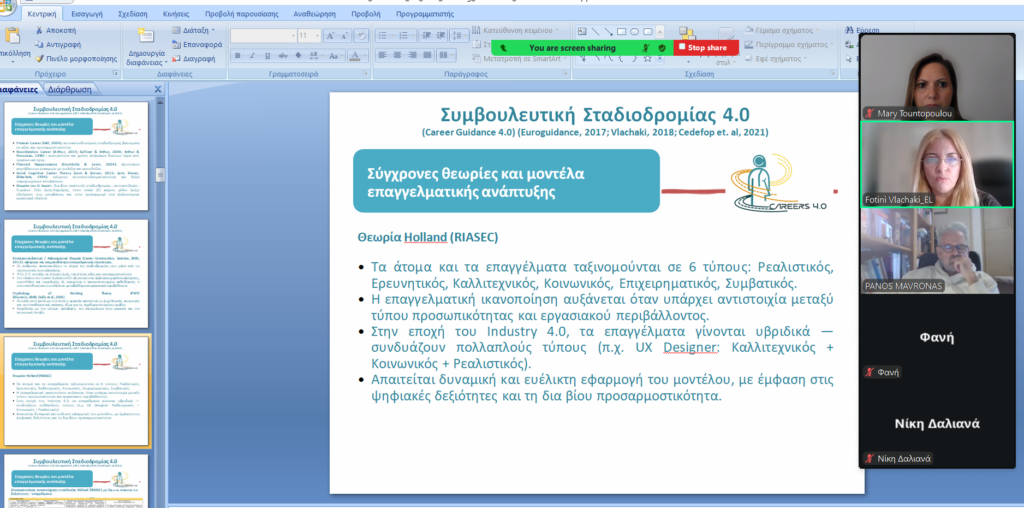
Task: Toggle Italic formatting
Action: click(253, 56)
